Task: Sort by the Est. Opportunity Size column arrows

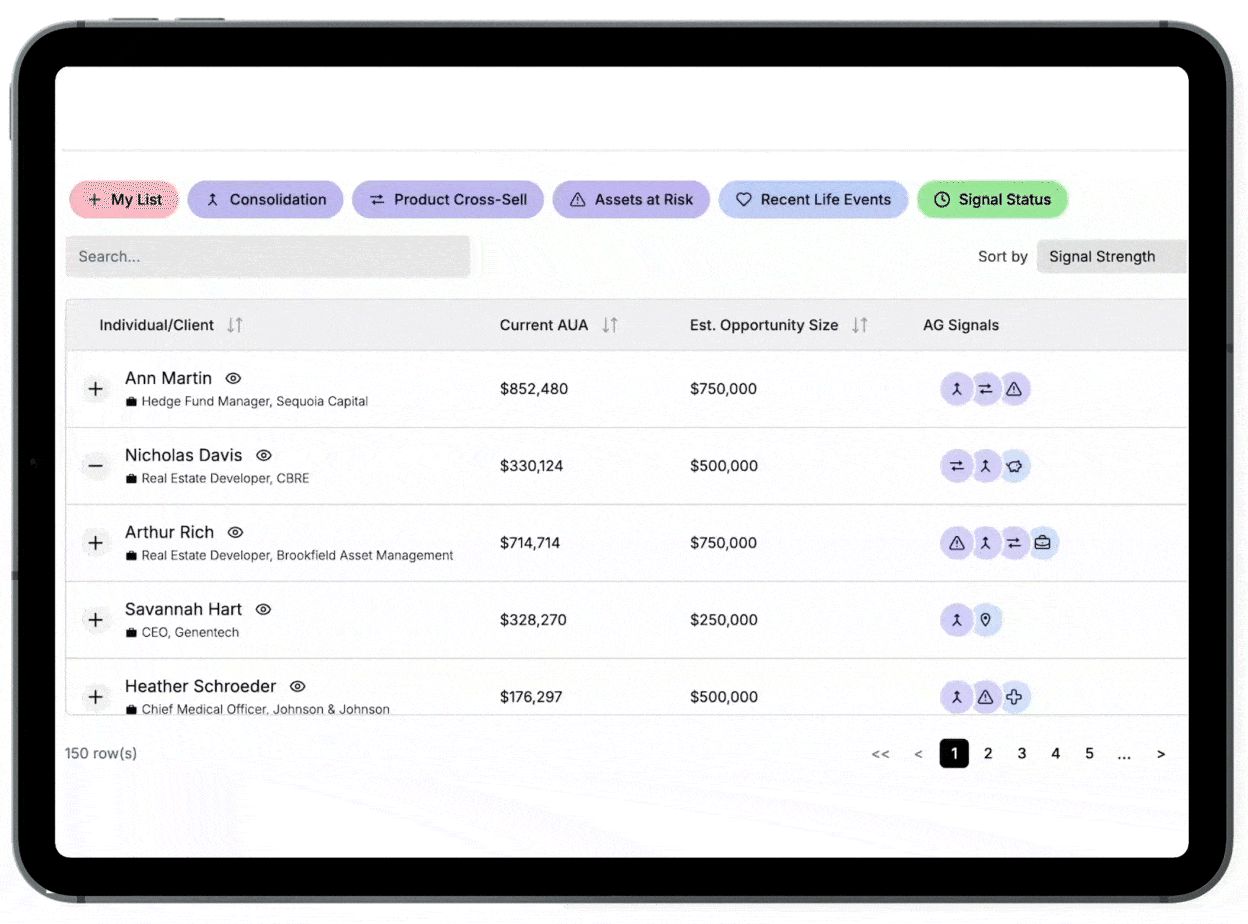Action: (x=859, y=325)
